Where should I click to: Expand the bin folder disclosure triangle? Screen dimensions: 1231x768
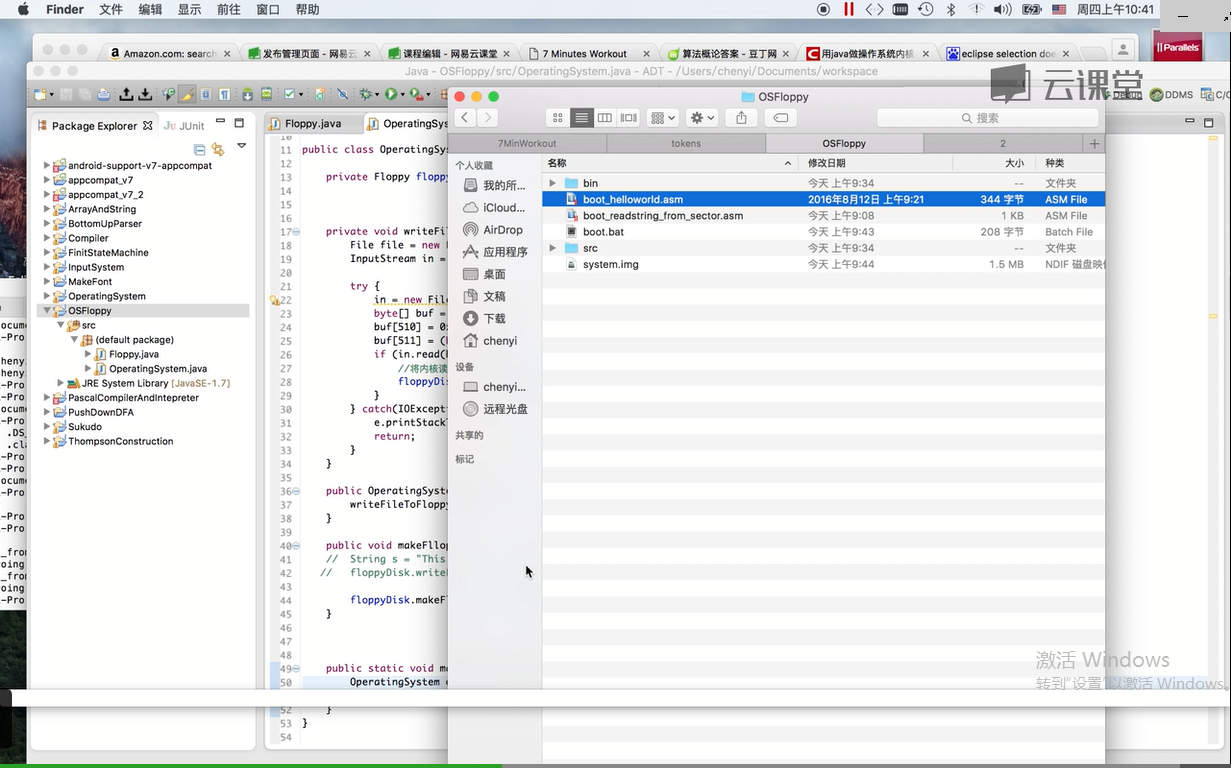tap(552, 183)
